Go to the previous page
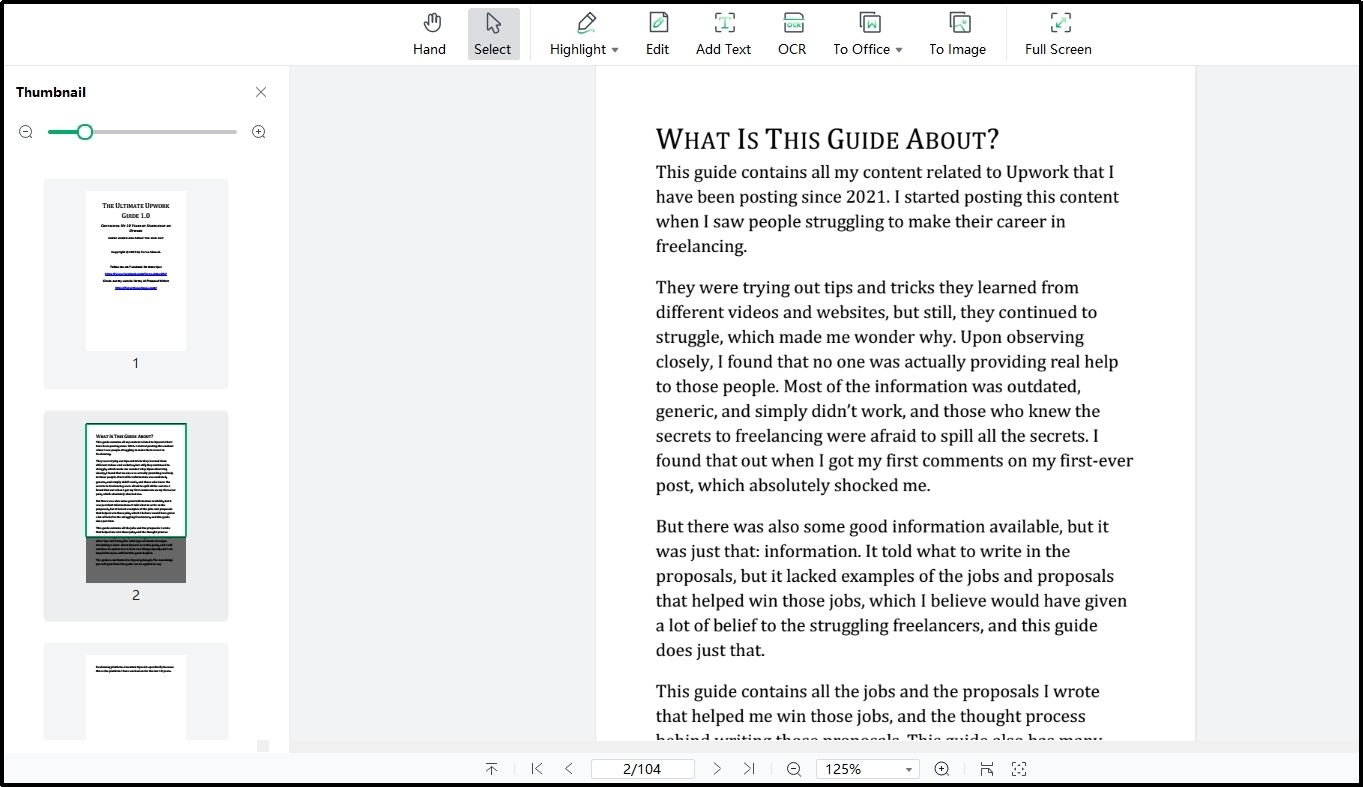Screen dimensions: 1363x787 coord(569,769)
